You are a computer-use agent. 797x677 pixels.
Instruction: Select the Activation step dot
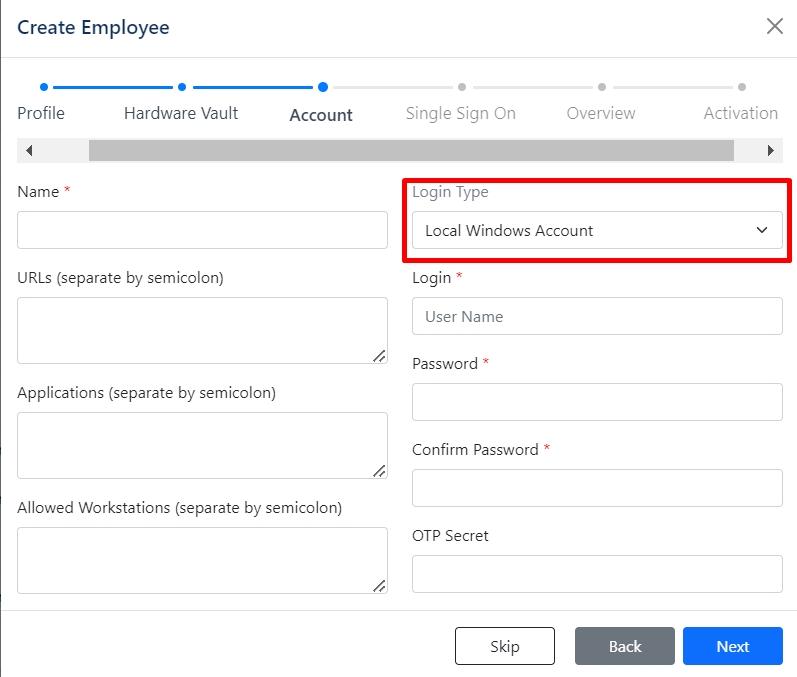(742, 87)
